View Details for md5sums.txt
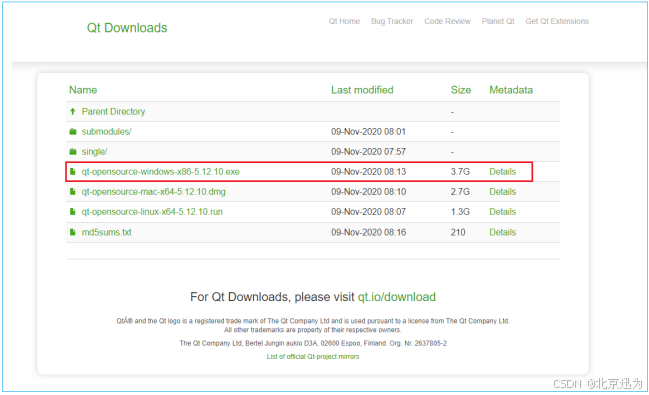This screenshot has height=395, width=649. 503,232
